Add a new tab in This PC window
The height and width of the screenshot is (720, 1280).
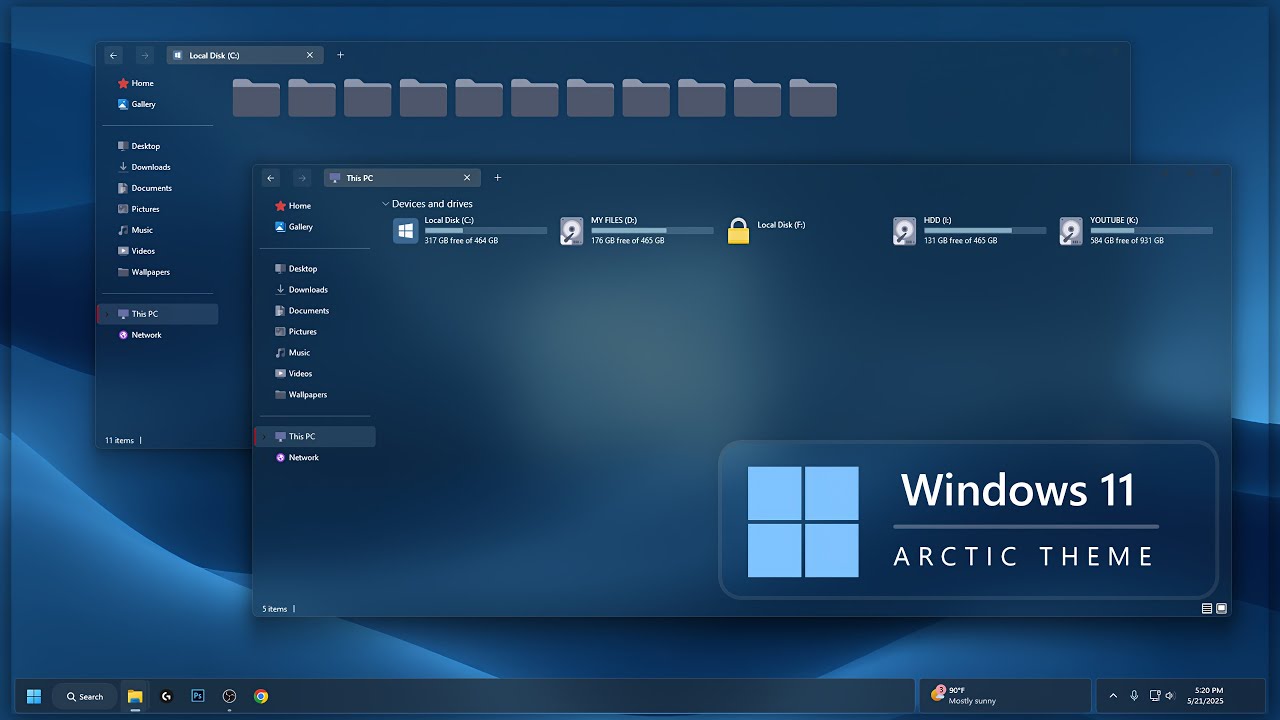tap(498, 178)
